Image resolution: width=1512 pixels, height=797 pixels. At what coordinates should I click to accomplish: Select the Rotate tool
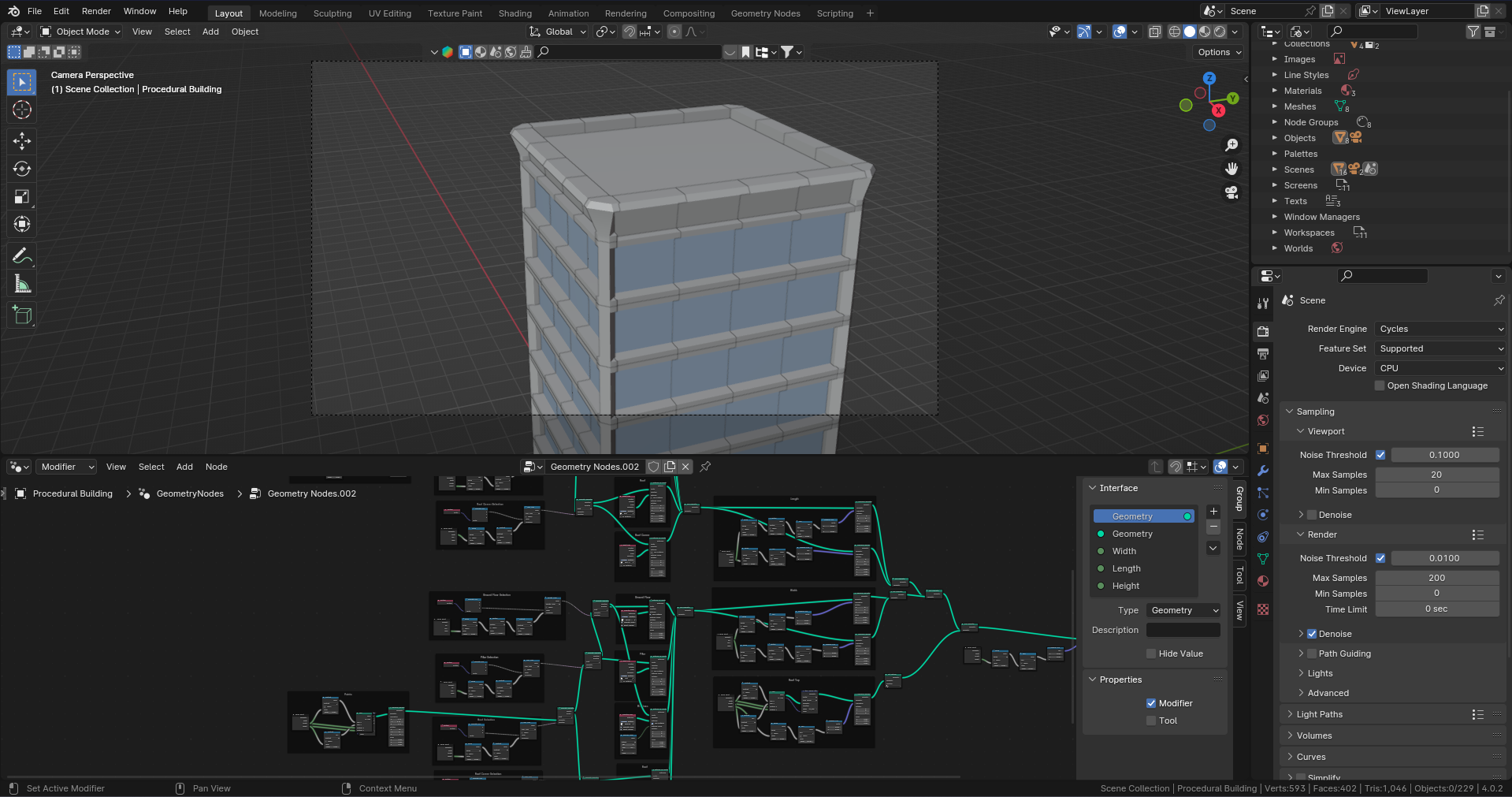(x=21, y=168)
